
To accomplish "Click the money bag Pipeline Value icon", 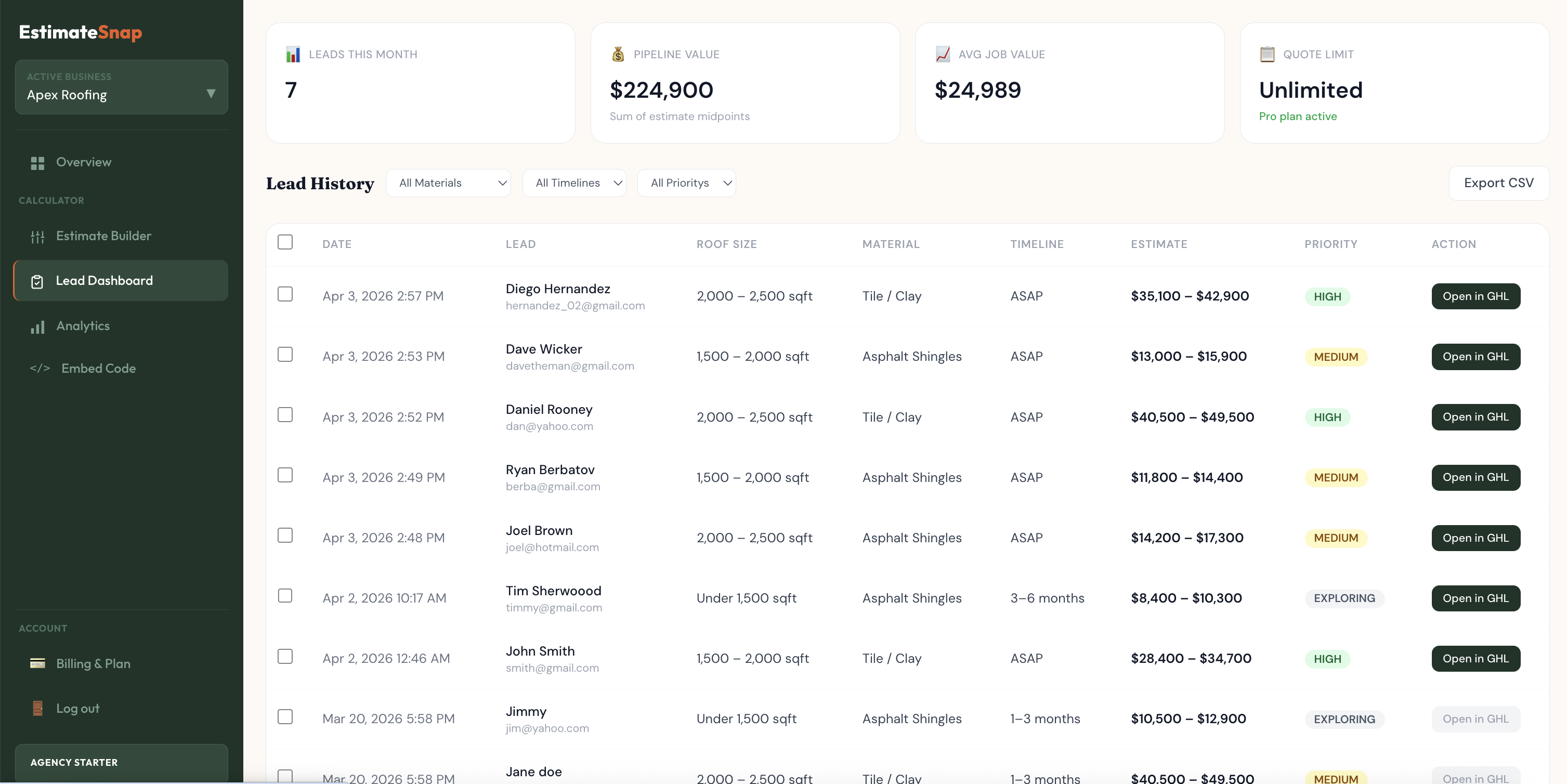I will (x=618, y=54).
